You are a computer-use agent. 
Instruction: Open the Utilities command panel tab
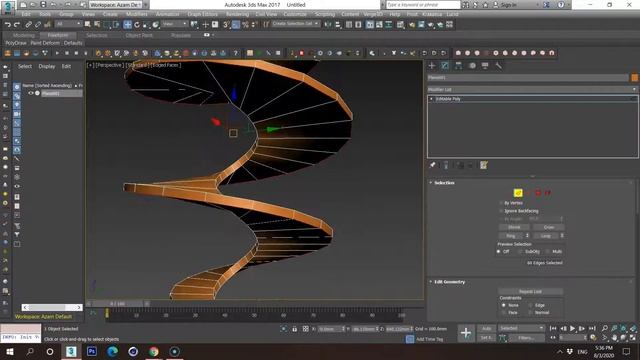coord(498,65)
